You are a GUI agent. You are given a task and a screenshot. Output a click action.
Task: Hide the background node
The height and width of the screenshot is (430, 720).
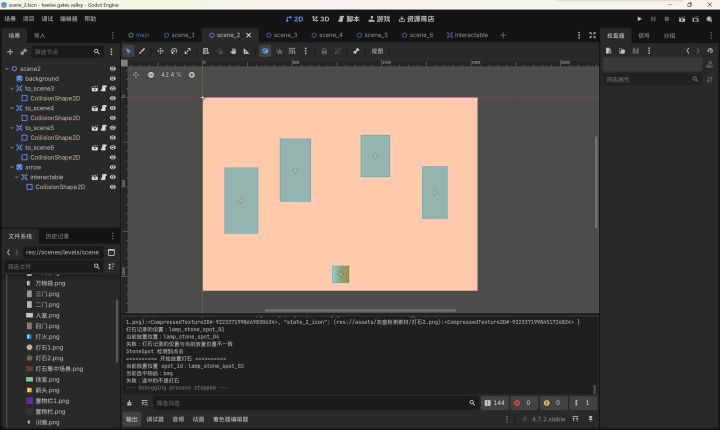coord(112,79)
